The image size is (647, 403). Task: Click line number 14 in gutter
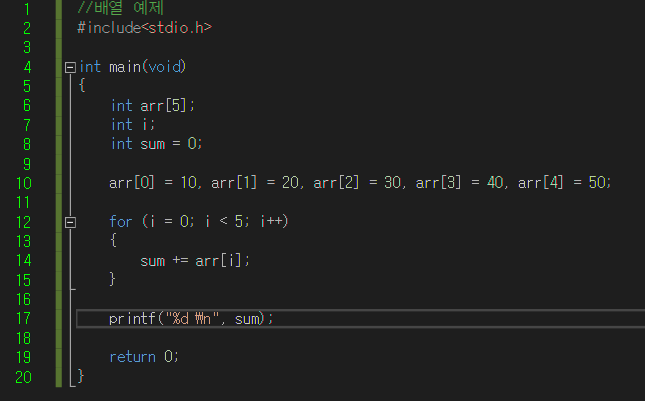pos(24,261)
